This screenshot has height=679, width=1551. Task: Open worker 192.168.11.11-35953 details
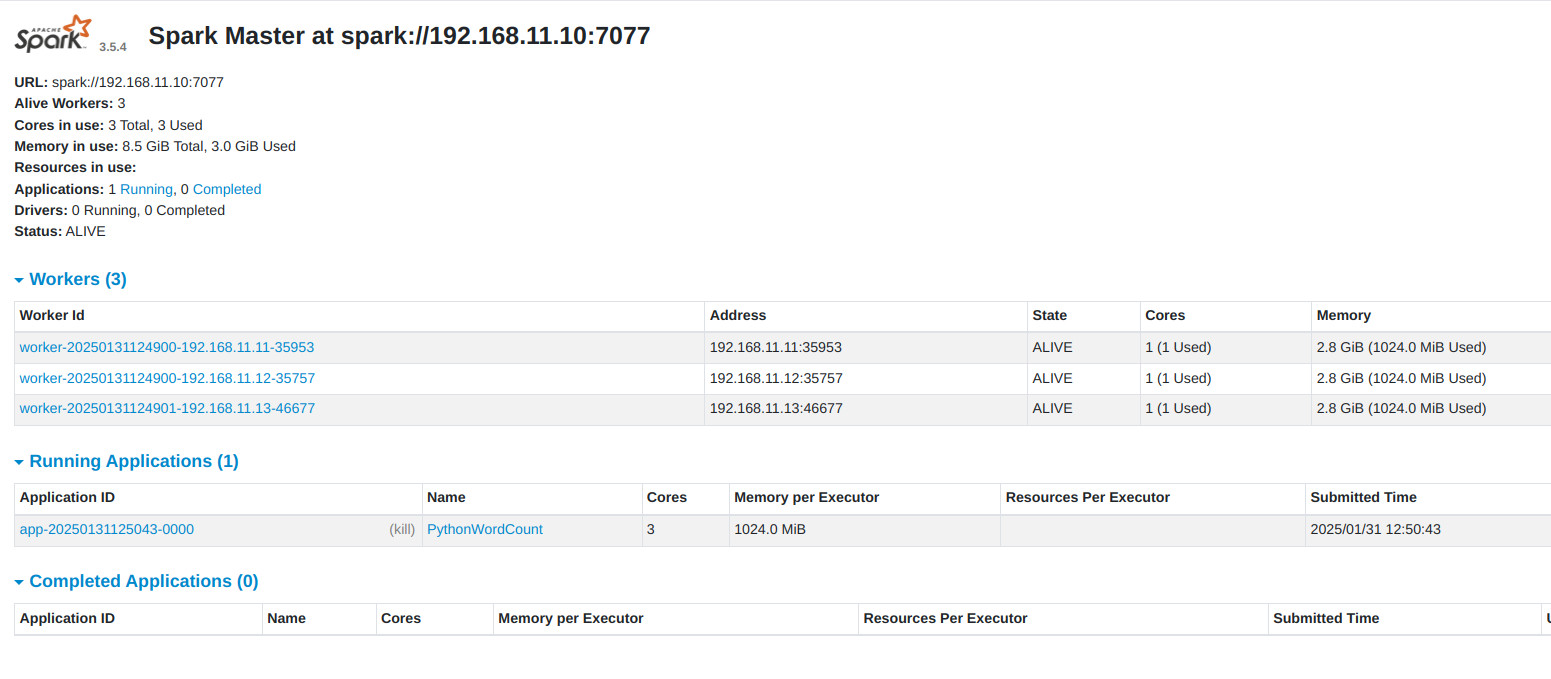(x=167, y=347)
